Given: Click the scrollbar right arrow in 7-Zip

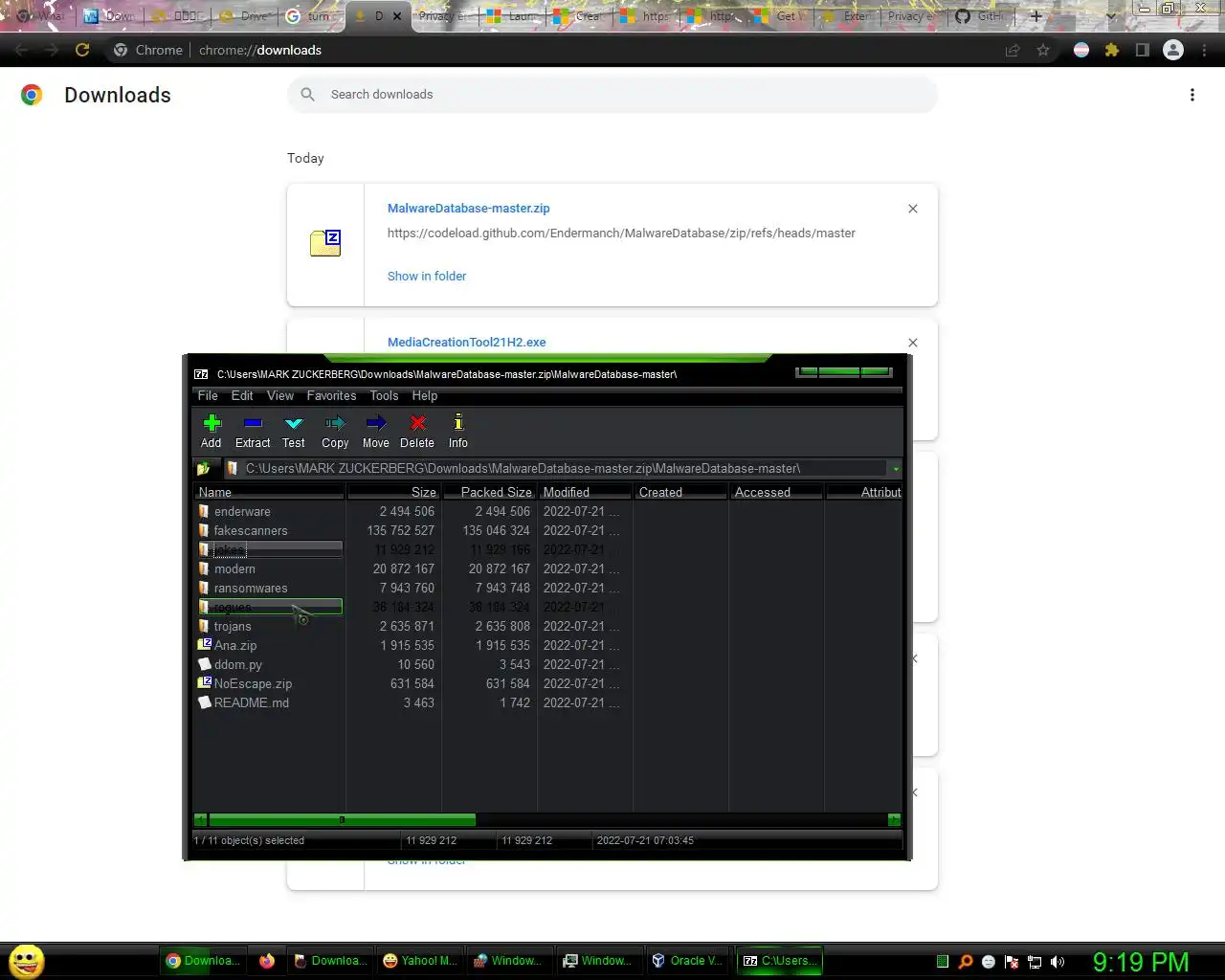Looking at the screenshot, I should point(894,819).
